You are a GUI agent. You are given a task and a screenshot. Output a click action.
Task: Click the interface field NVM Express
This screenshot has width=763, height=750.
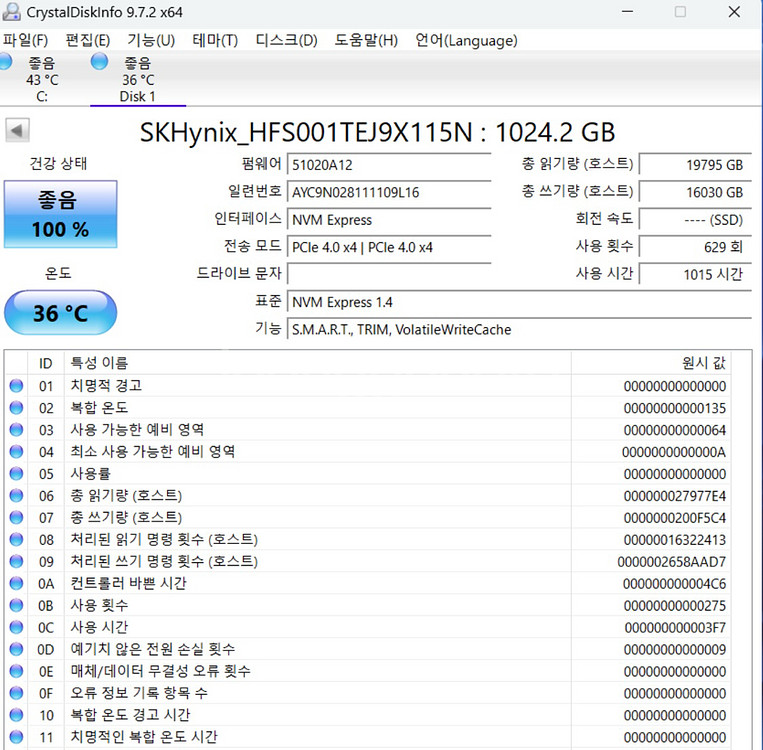click(389, 220)
